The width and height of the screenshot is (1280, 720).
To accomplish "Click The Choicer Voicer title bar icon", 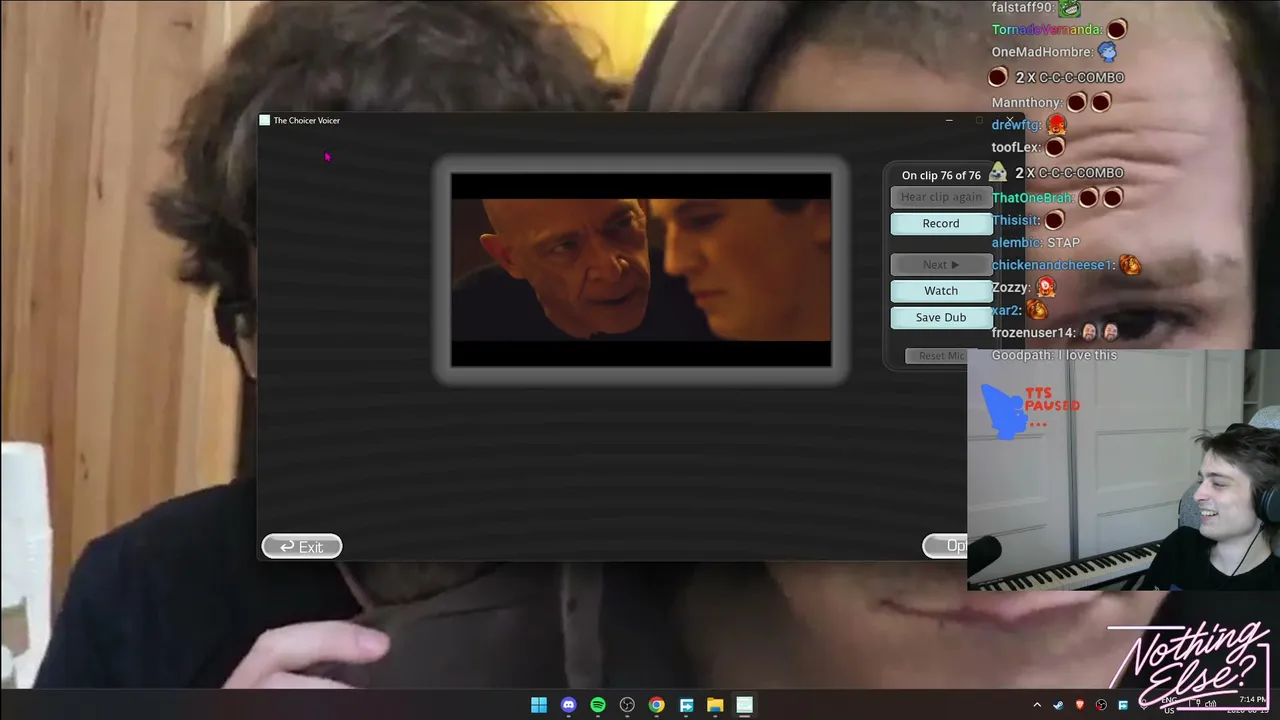I will (264, 120).
